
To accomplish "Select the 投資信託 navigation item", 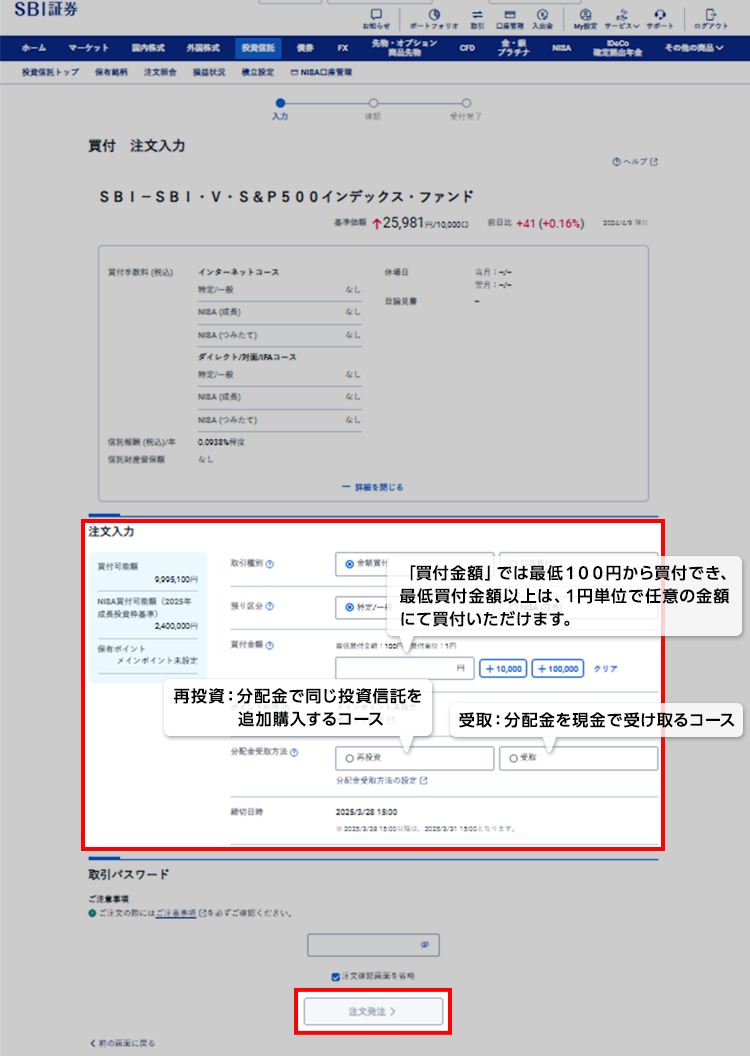I will 258,48.
